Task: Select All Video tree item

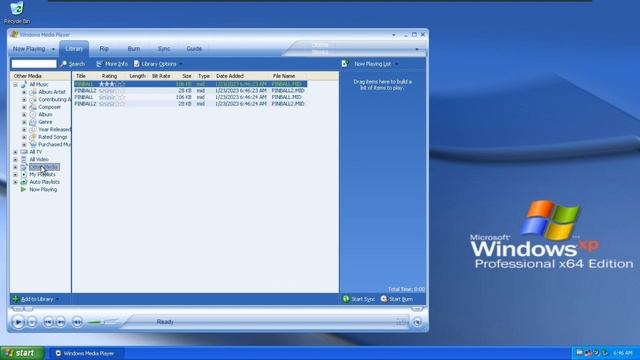Action: pyautogui.click(x=39, y=160)
